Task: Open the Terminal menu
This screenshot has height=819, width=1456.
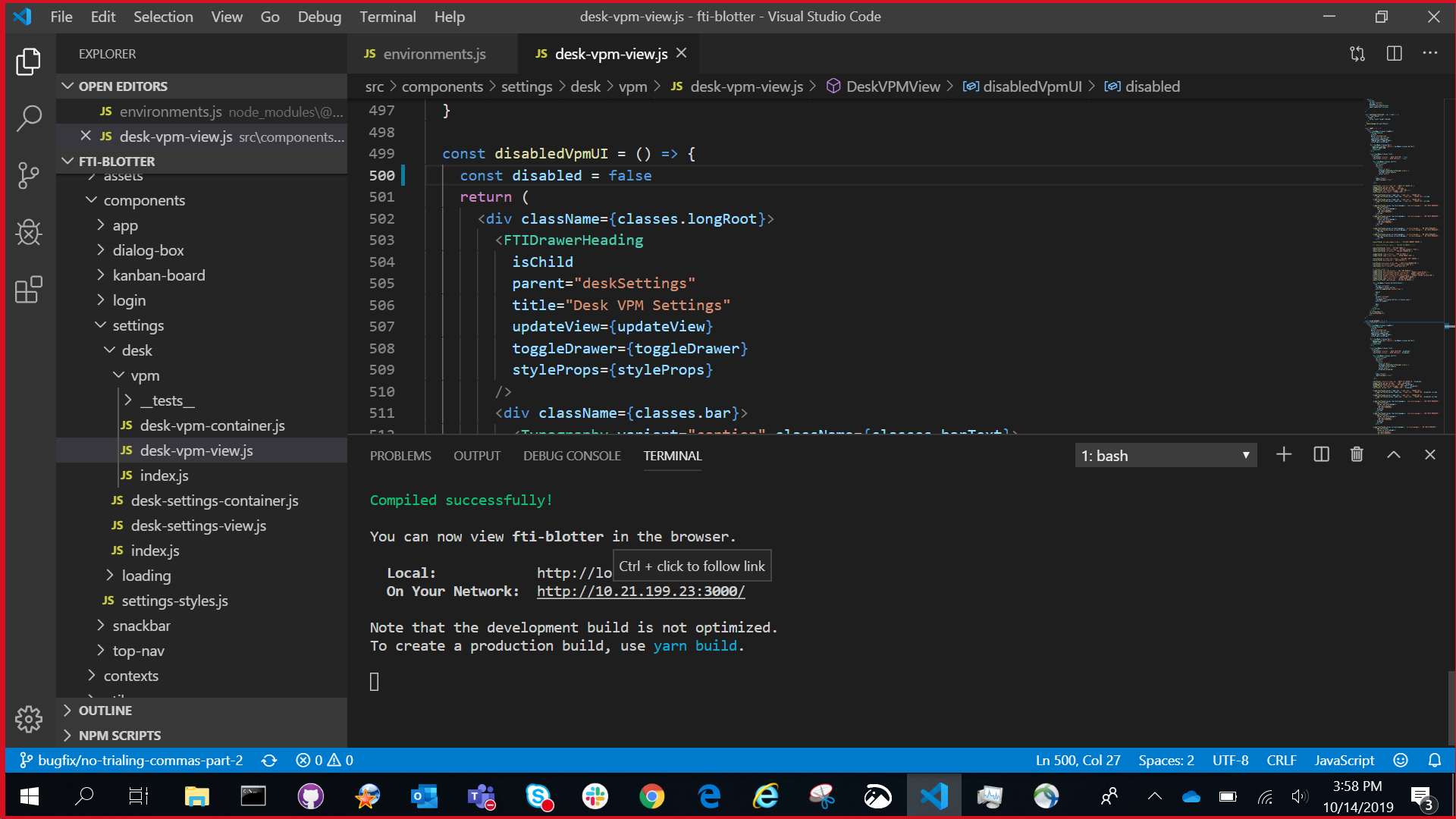Action: 388,17
